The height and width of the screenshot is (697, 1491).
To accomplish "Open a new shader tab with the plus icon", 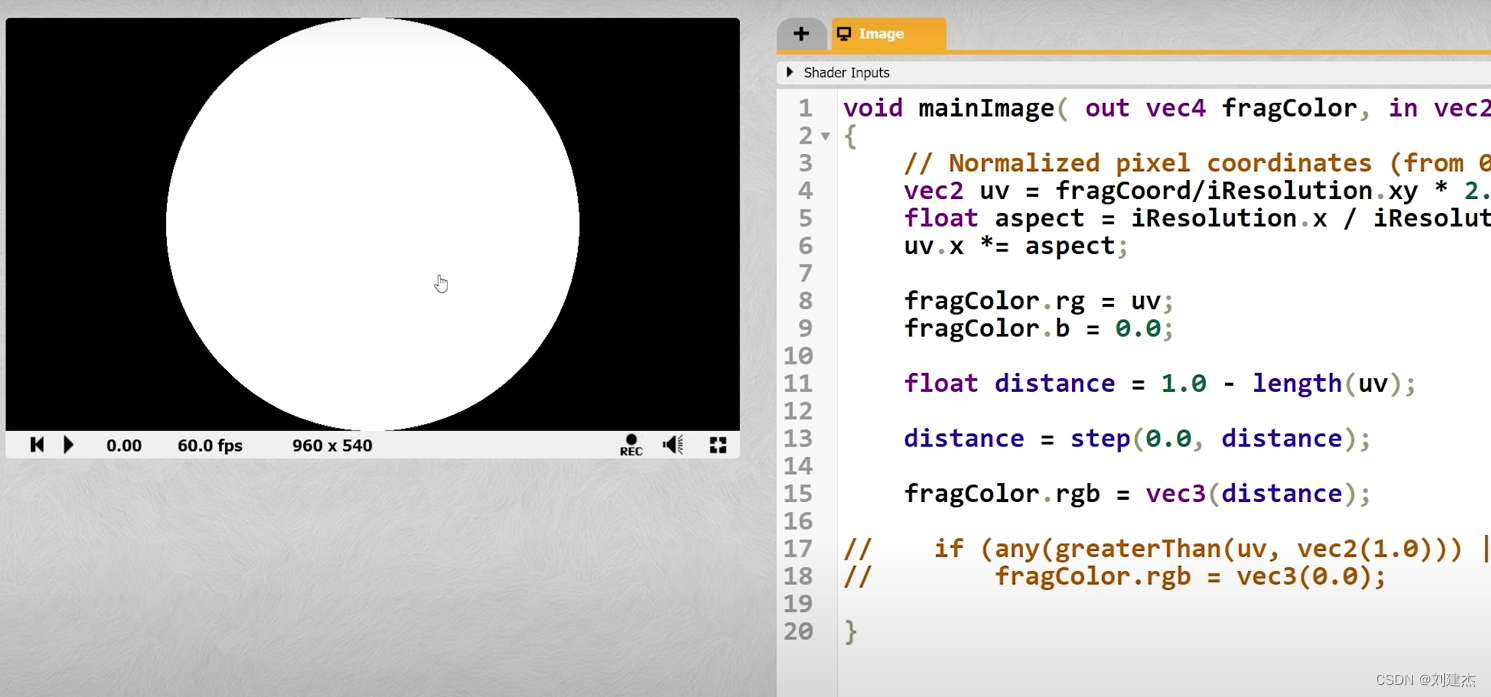I will pyautogui.click(x=801, y=33).
